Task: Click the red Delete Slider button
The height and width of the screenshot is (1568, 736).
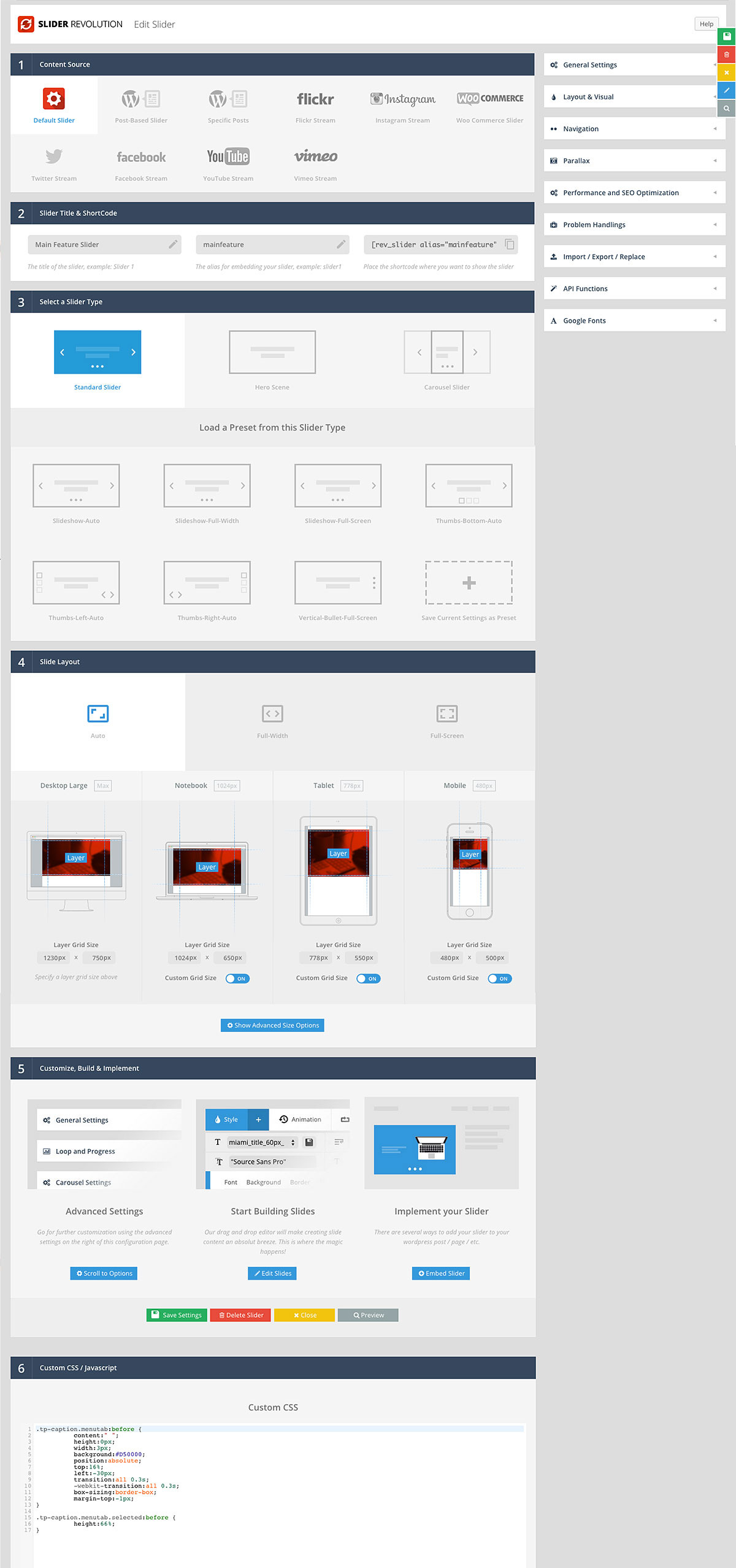Action: coord(240,1315)
